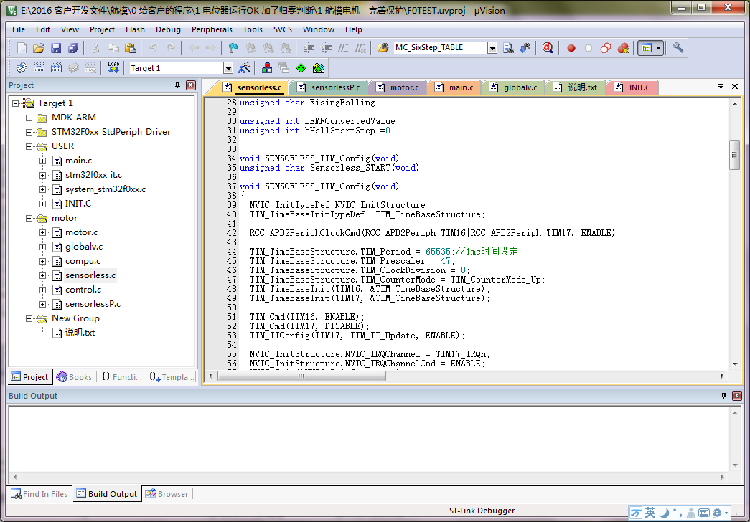Switch to the motor.c editor tab

398,88
